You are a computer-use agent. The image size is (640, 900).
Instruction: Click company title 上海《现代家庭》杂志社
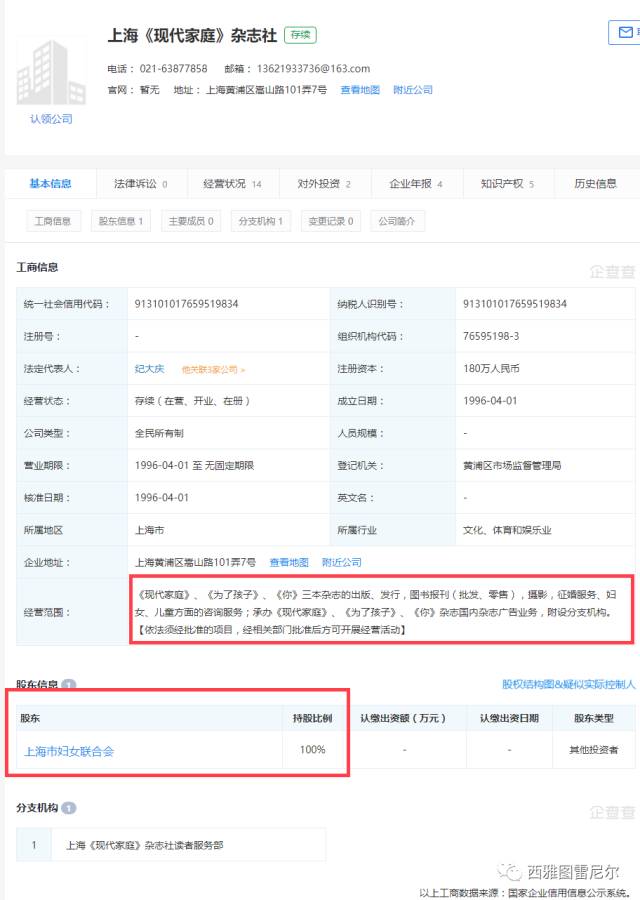click(192, 35)
